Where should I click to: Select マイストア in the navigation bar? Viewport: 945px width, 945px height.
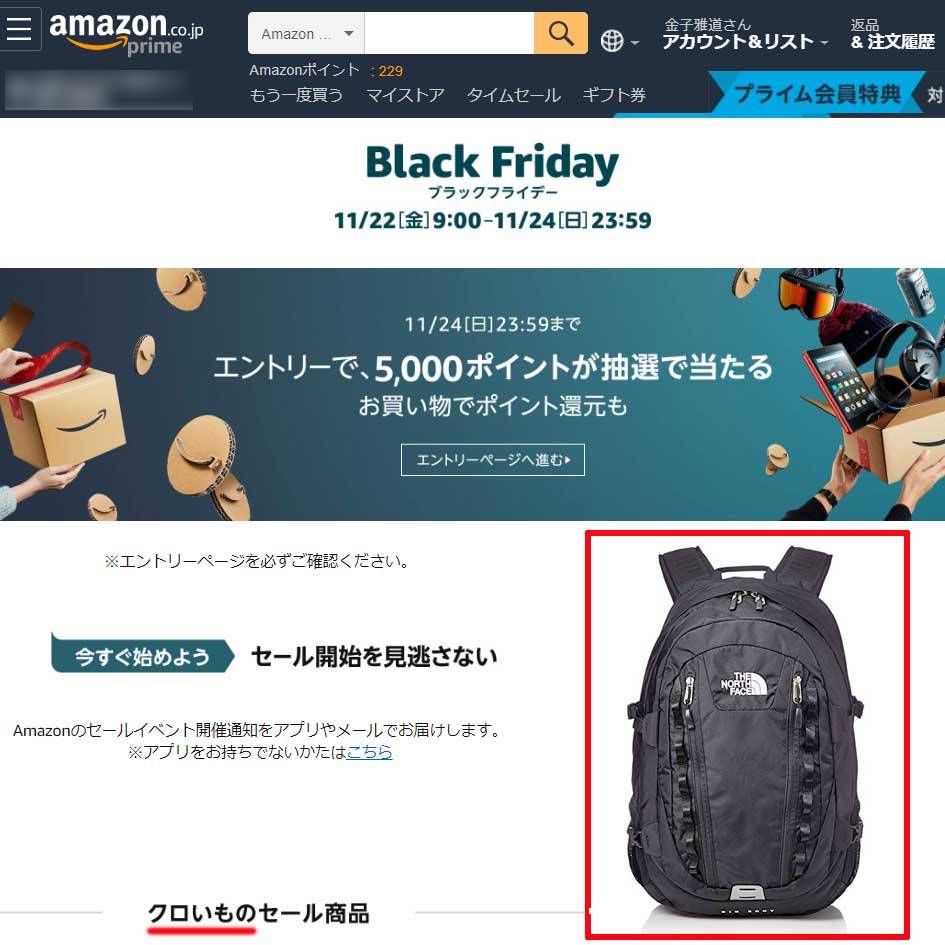pos(405,95)
